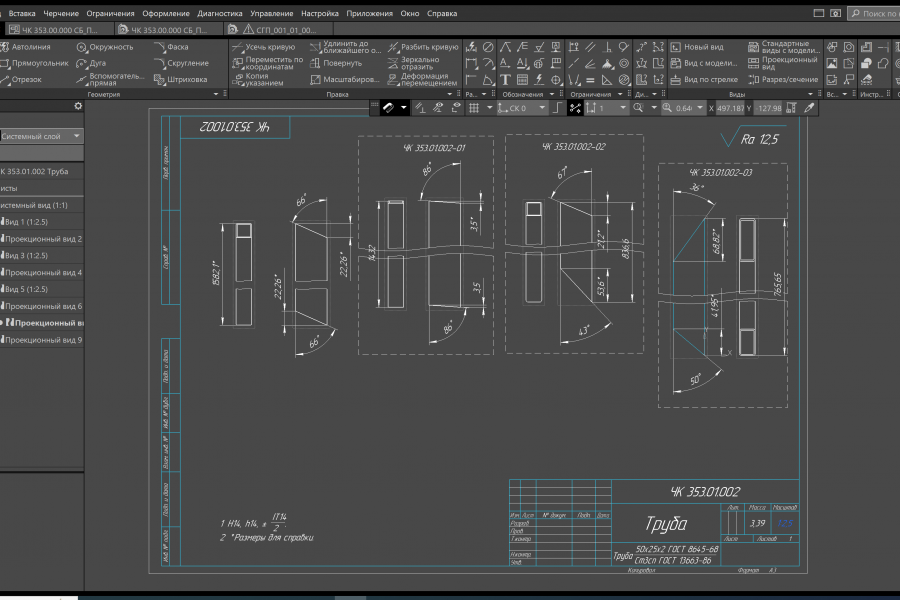
Task: Expand the Геометрия panel arrow
Action: tap(216, 94)
